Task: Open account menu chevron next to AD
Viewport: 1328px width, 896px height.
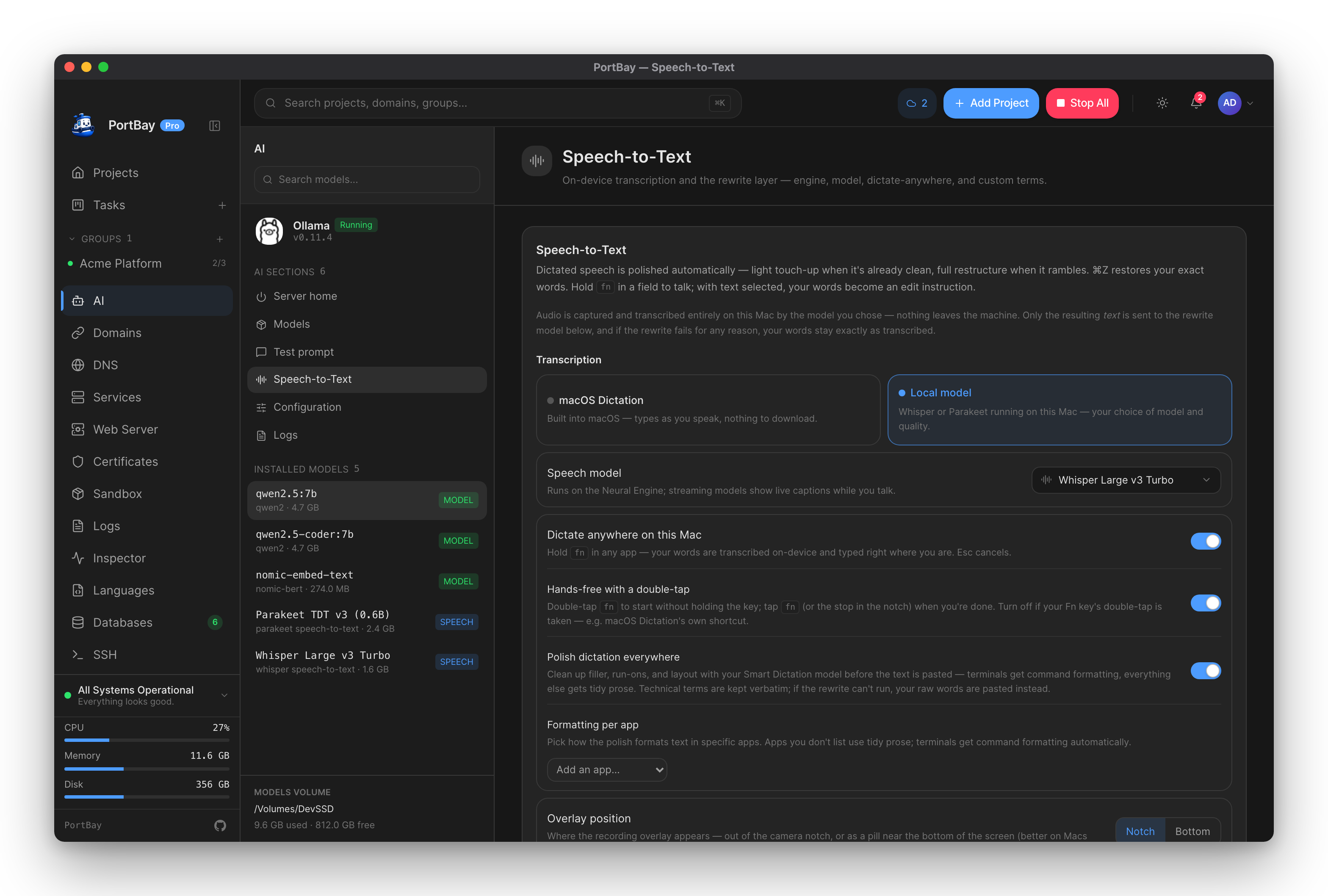Action: click(x=1250, y=103)
